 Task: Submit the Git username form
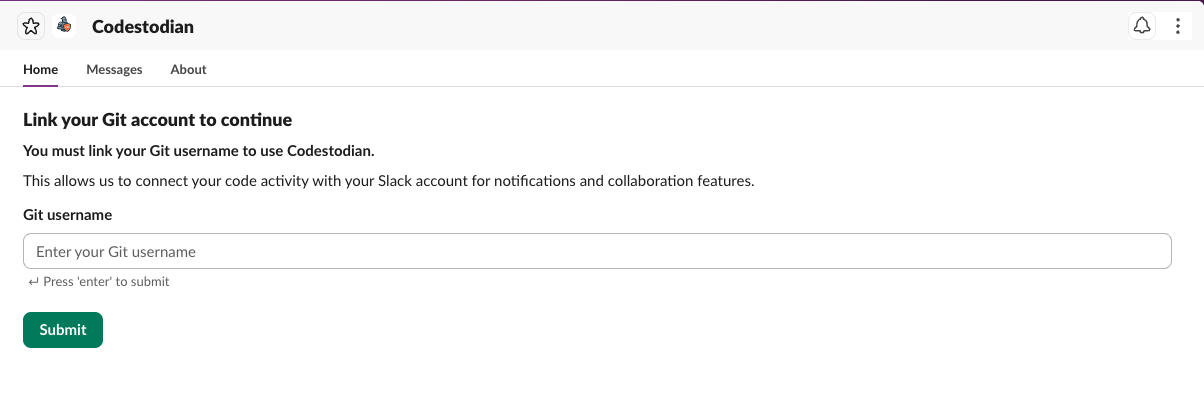coord(63,330)
